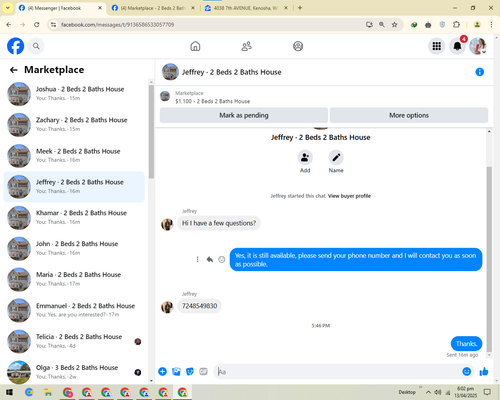Image resolution: width=500 pixels, height=400 pixels.
Task: Click the Name edit pencil icon
Action: [336, 157]
